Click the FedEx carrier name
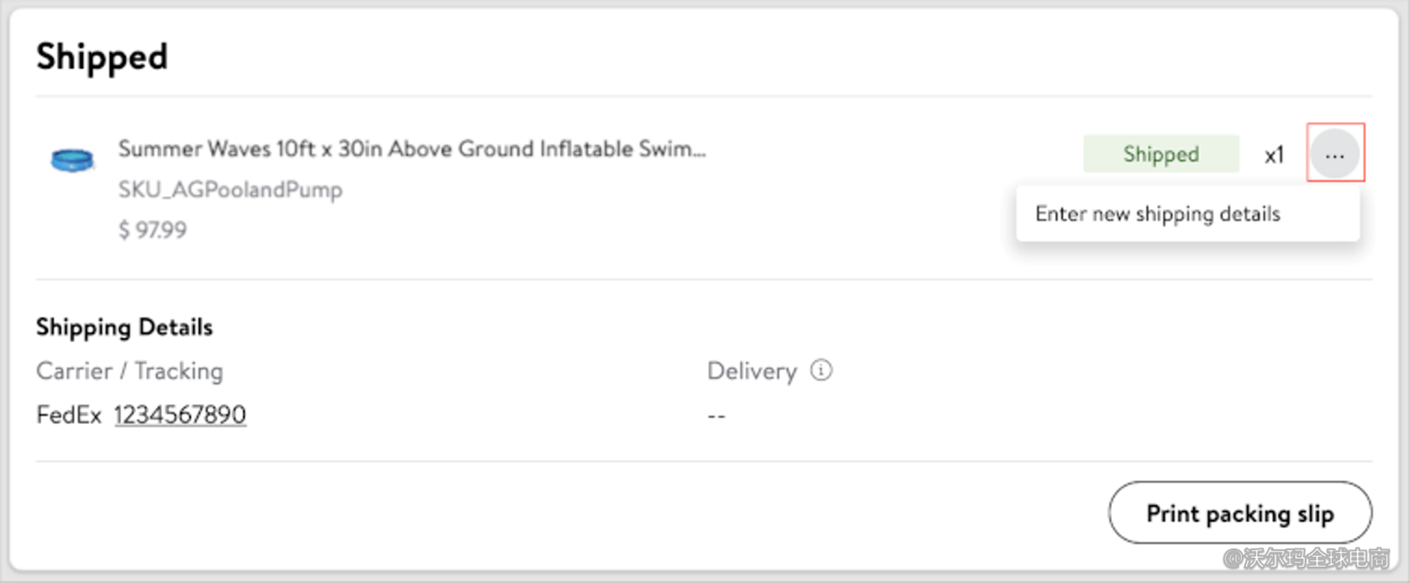Image resolution: width=1410 pixels, height=583 pixels. pyautogui.click(x=68, y=414)
